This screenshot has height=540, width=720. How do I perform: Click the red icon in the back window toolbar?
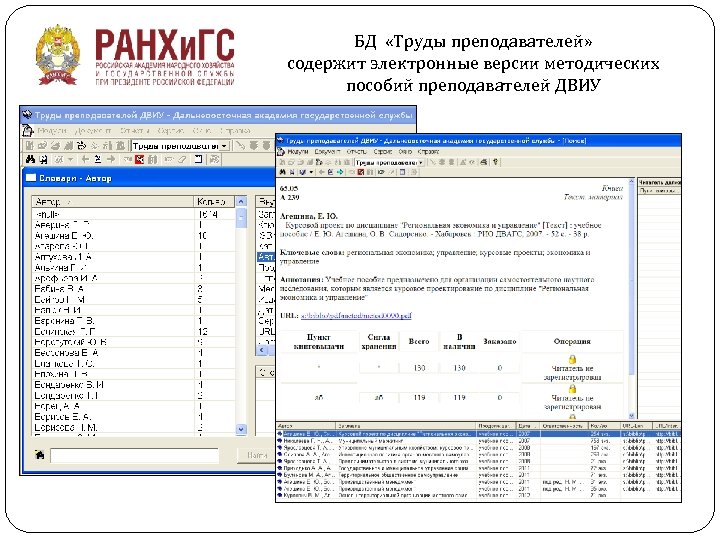[140, 159]
